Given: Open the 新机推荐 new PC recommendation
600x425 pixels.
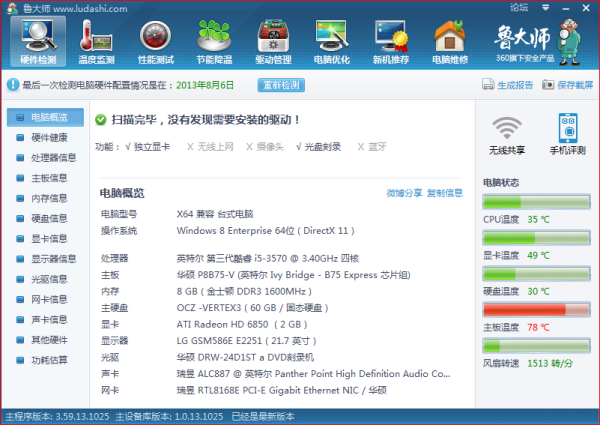Looking at the screenshot, I should pyautogui.click(x=391, y=42).
